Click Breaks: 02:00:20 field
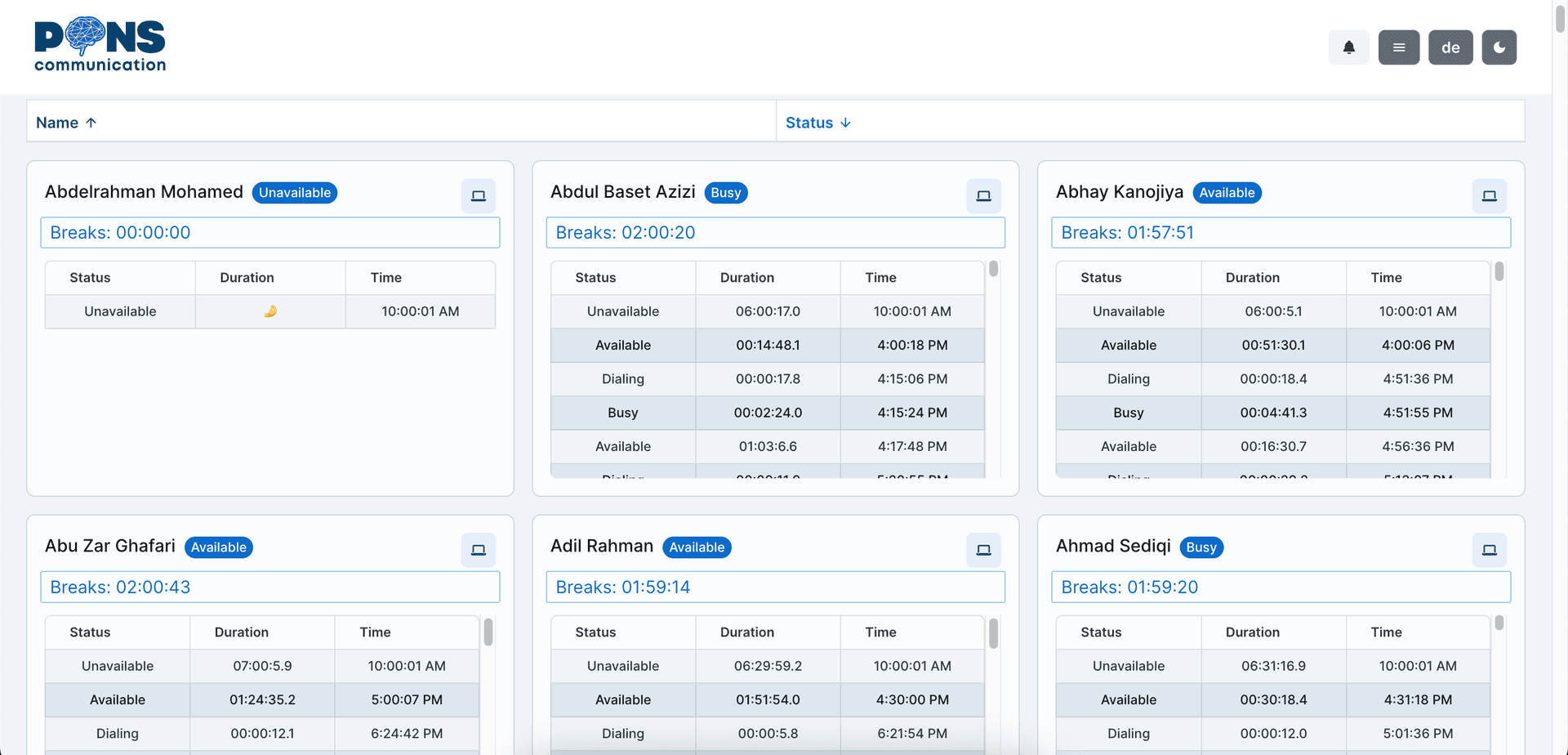1568x755 pixels. tap(775, 233)
